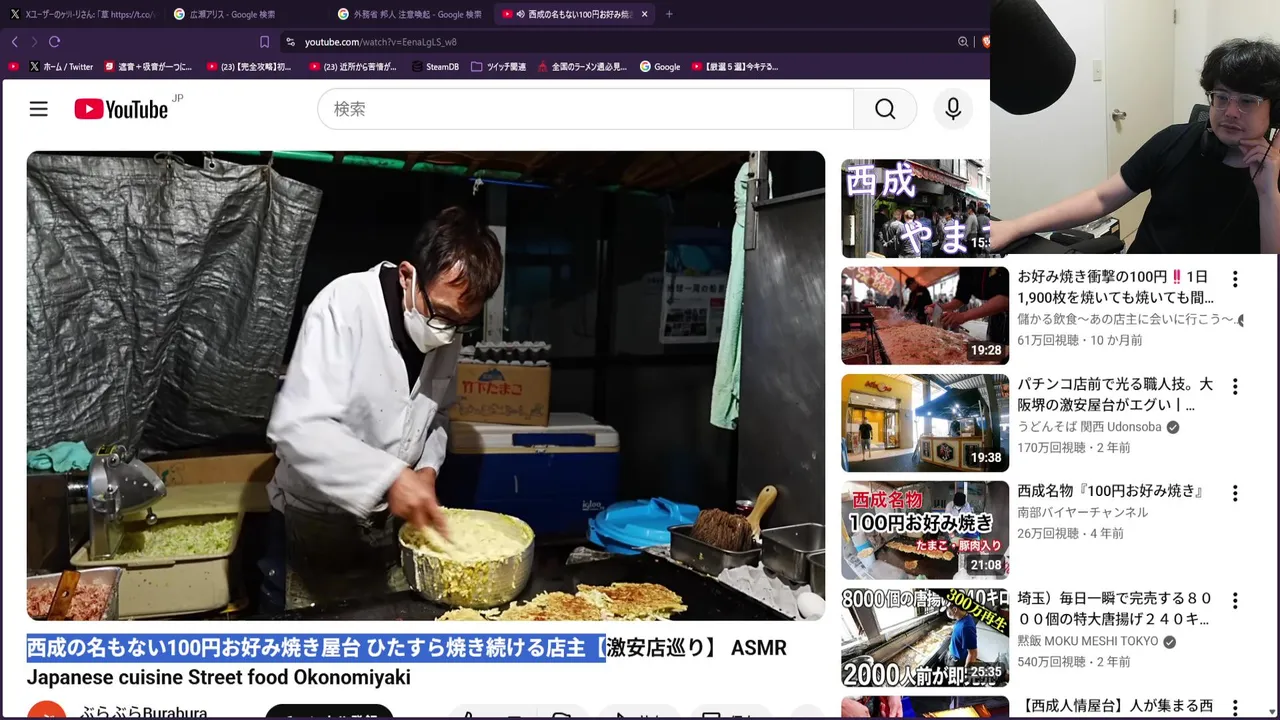Open the 全国のラーメン bookmark

(x=582, y=67)
